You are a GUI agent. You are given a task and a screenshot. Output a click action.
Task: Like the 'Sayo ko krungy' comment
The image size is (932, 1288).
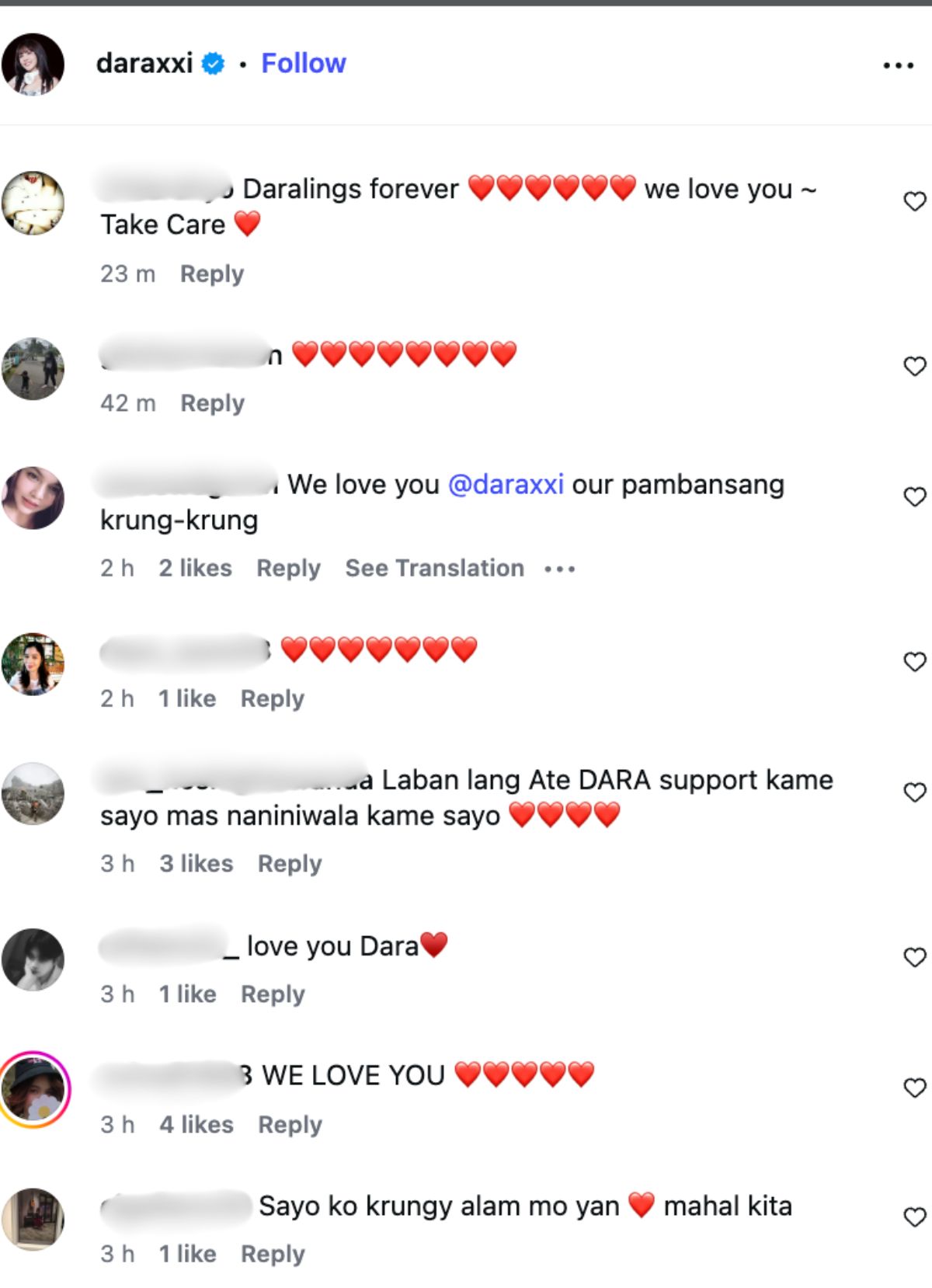tap(915, 1217)
